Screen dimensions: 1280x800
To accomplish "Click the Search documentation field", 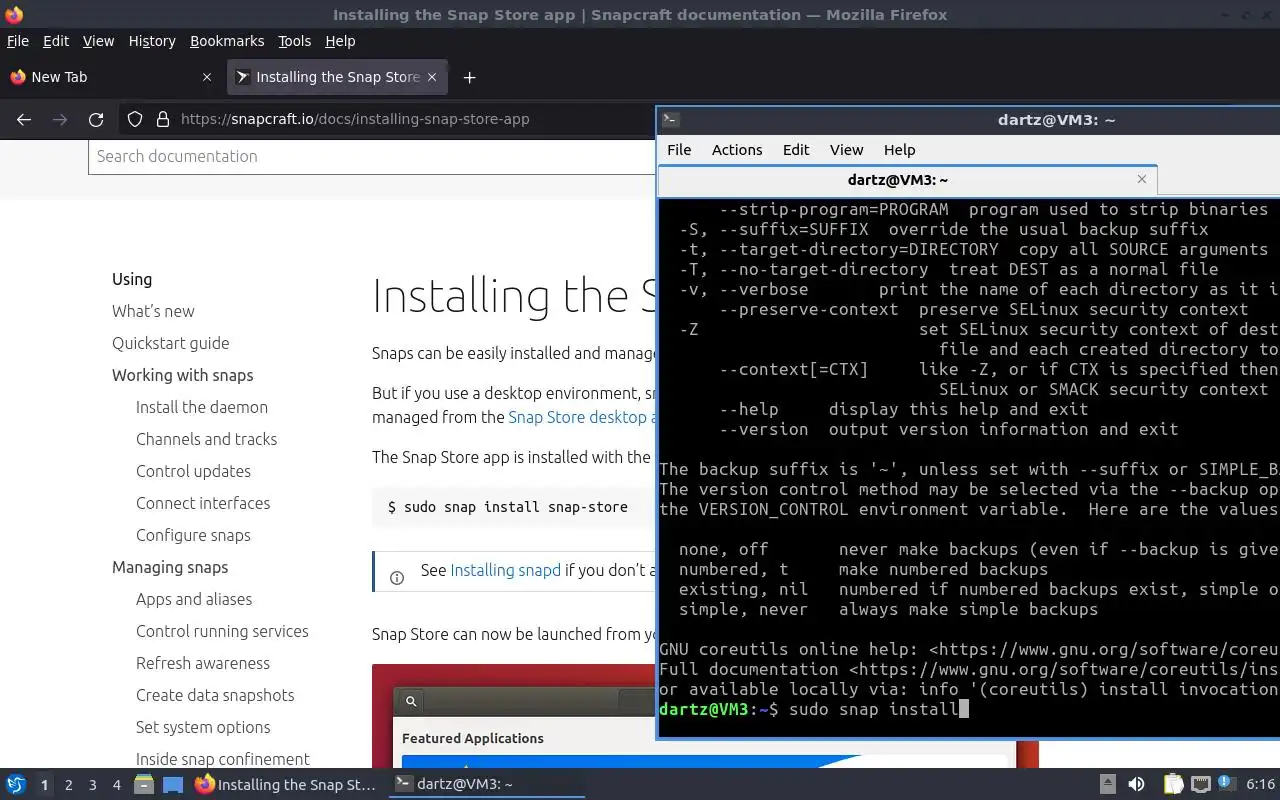I will click(x=372, y=156).
